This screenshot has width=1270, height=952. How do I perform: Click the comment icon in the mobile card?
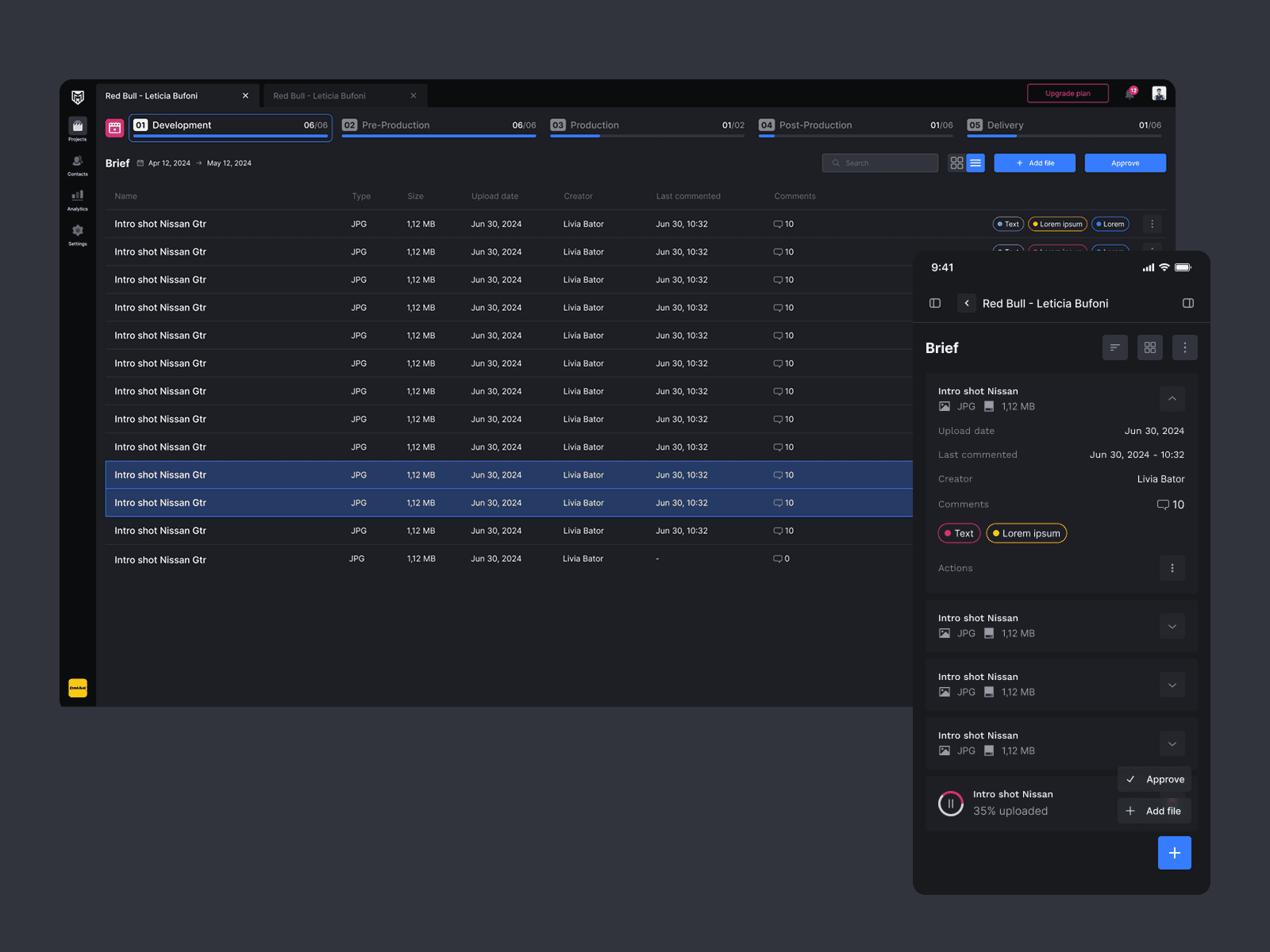(x=1163, y=505)
